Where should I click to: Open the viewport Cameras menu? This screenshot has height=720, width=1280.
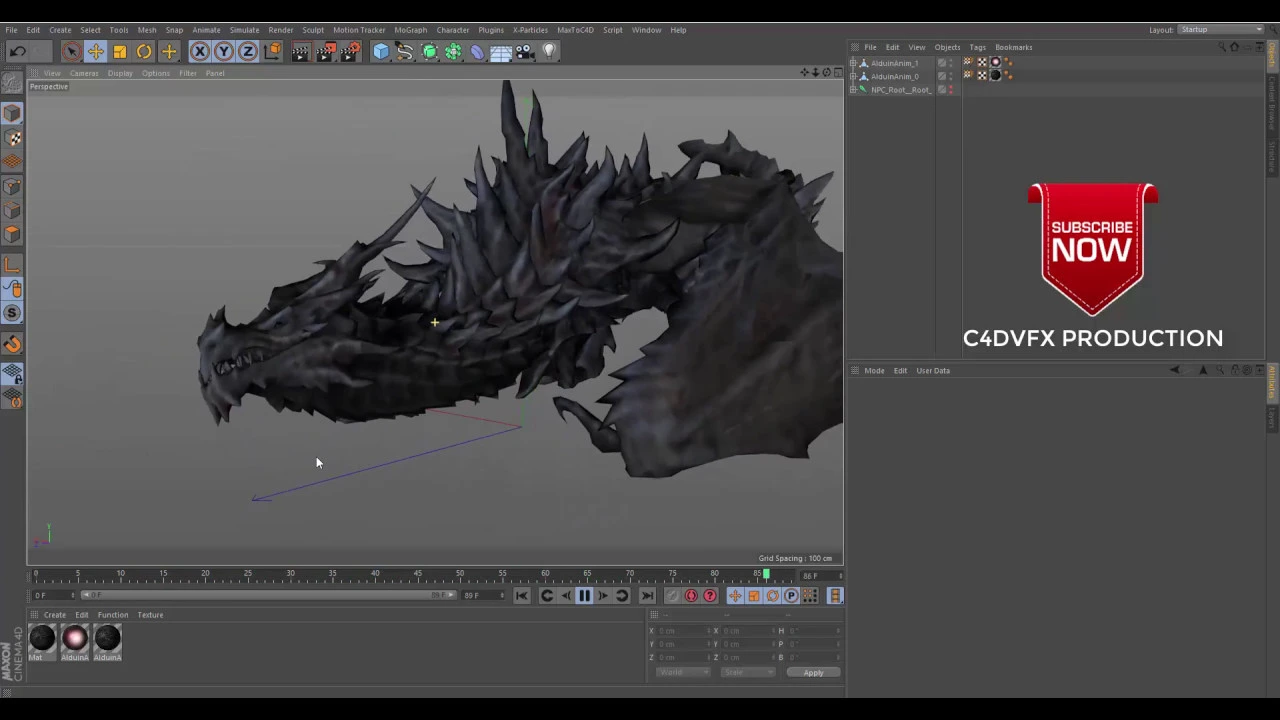(84, 73)
